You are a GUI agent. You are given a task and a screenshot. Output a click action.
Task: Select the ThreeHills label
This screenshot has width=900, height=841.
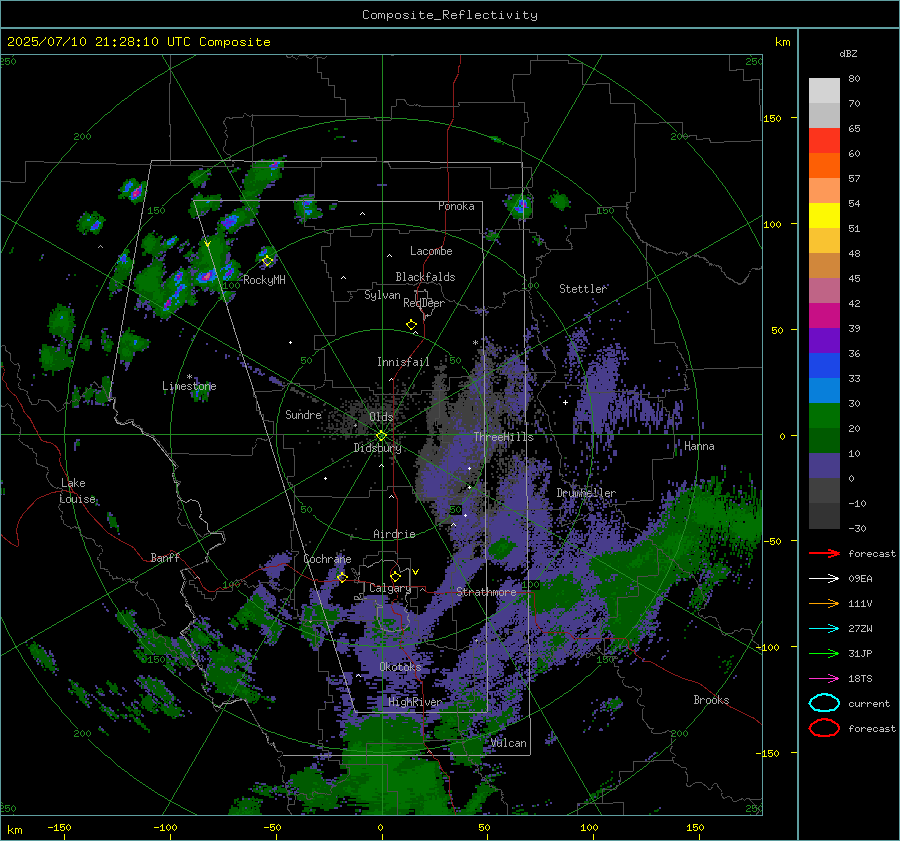coord(503,437)
